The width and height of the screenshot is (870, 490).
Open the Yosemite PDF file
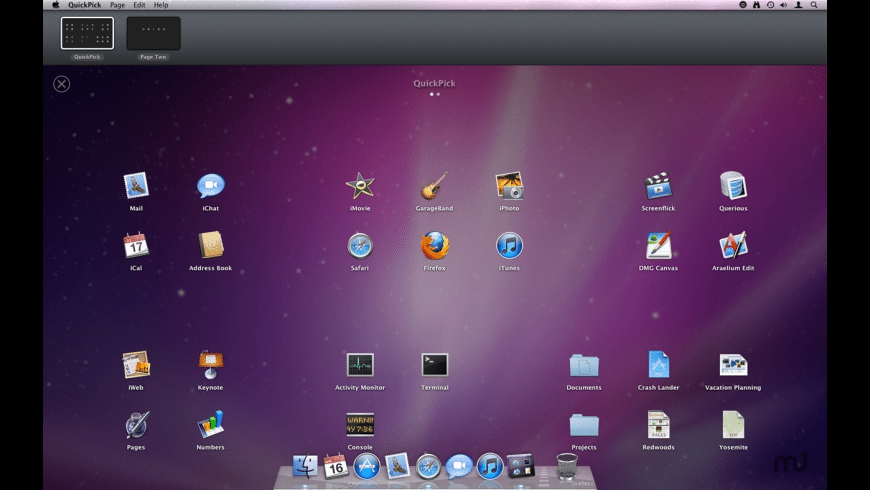tap(733, 425)
